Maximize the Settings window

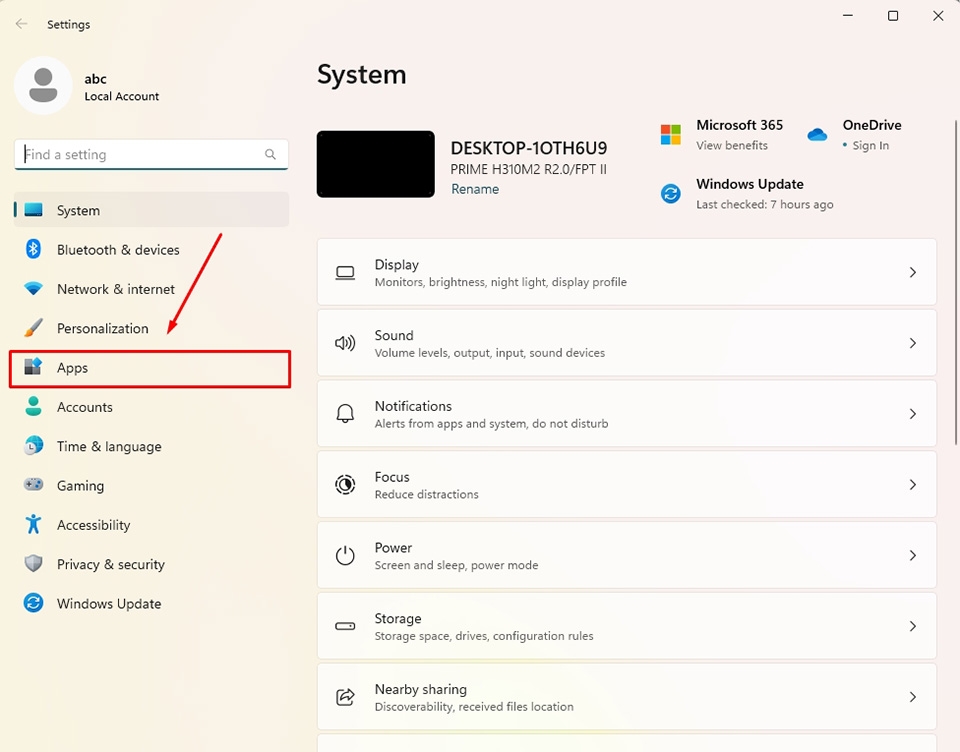click(893, 16)
